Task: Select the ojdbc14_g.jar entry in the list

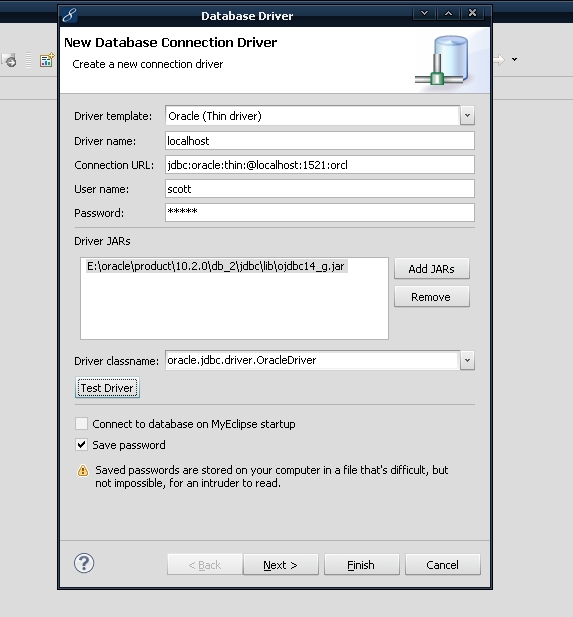Action: (216, 266)
